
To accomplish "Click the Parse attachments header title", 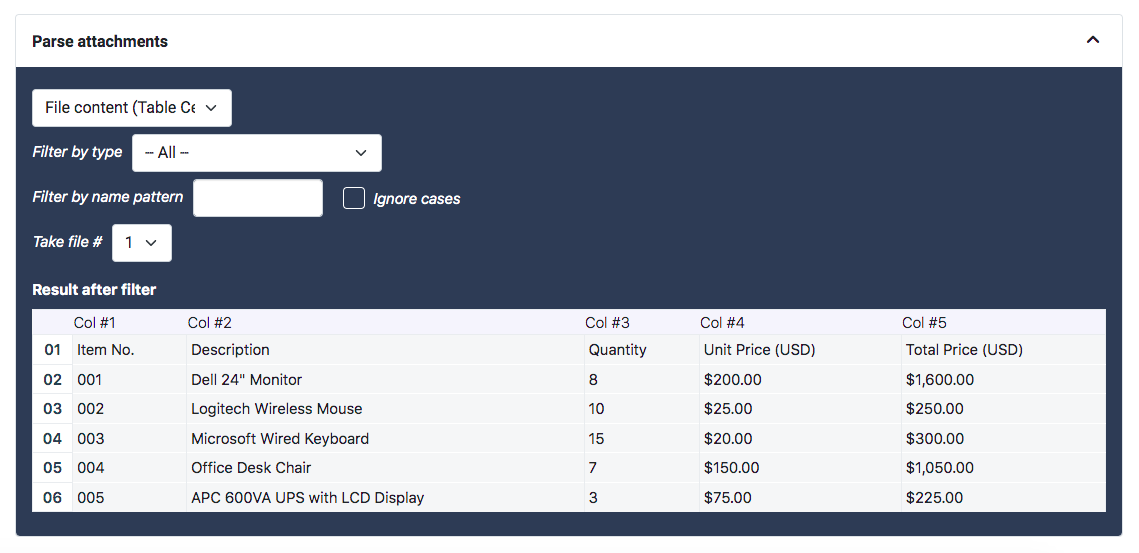I will (100, 41).
